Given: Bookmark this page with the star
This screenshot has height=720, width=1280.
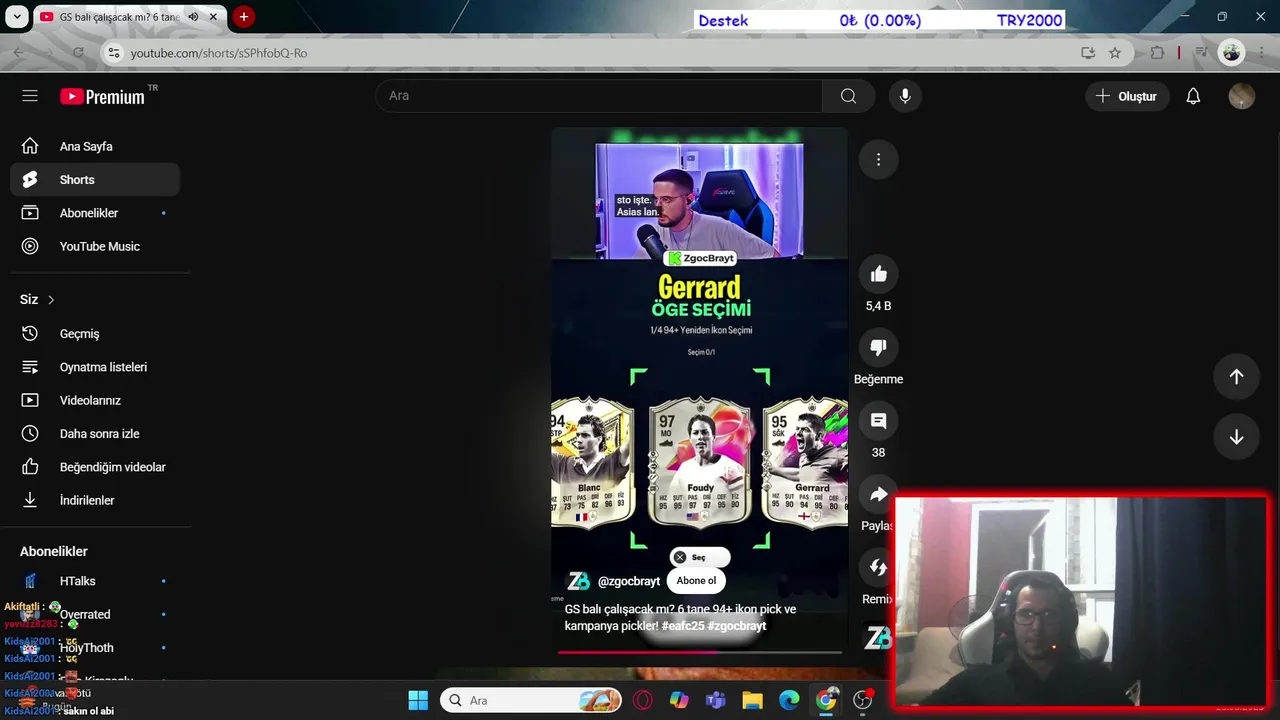Looking at the screenshot, I should point(1115,53).
